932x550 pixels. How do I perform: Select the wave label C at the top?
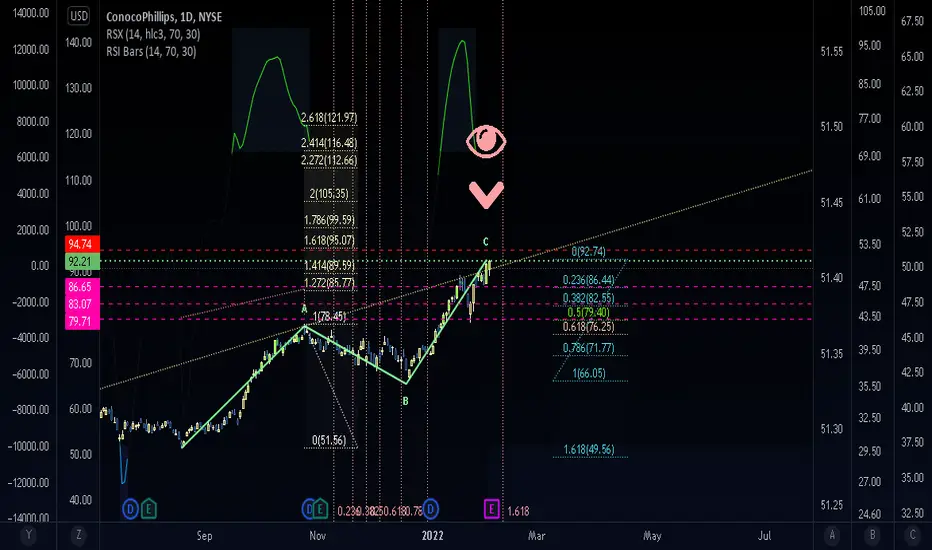486,241
